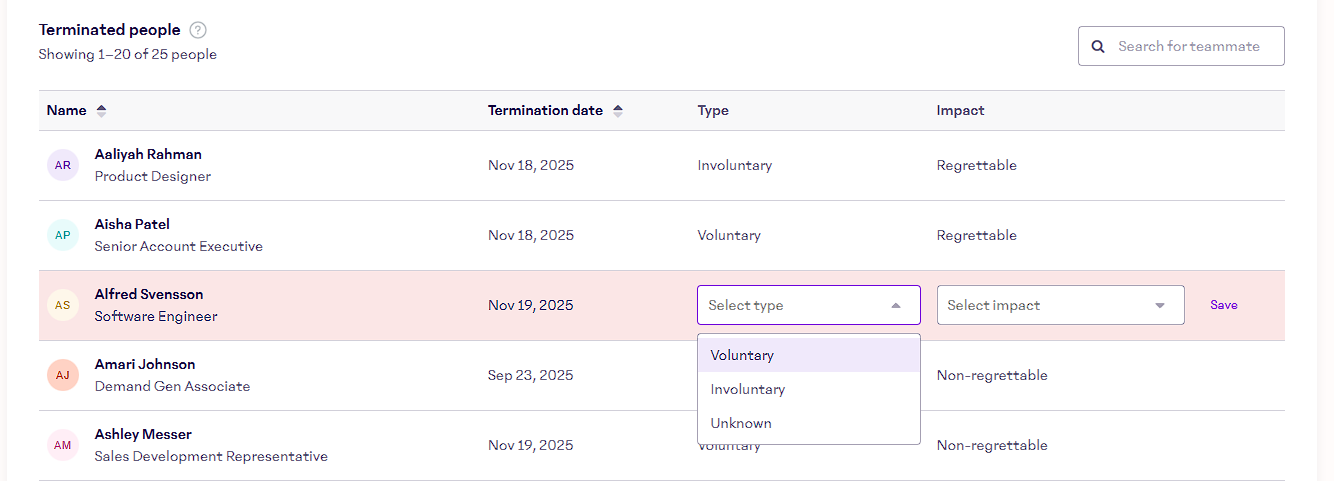Choose Involuntary from type list

747,389
